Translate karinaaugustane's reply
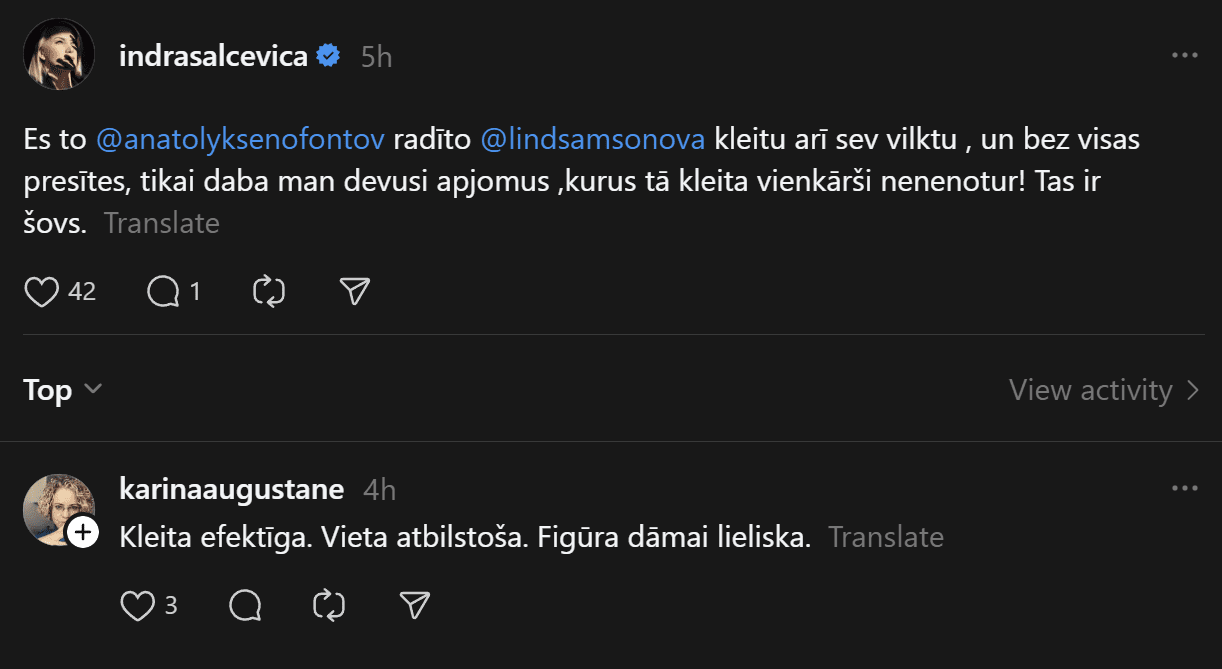 pos(886,537)
